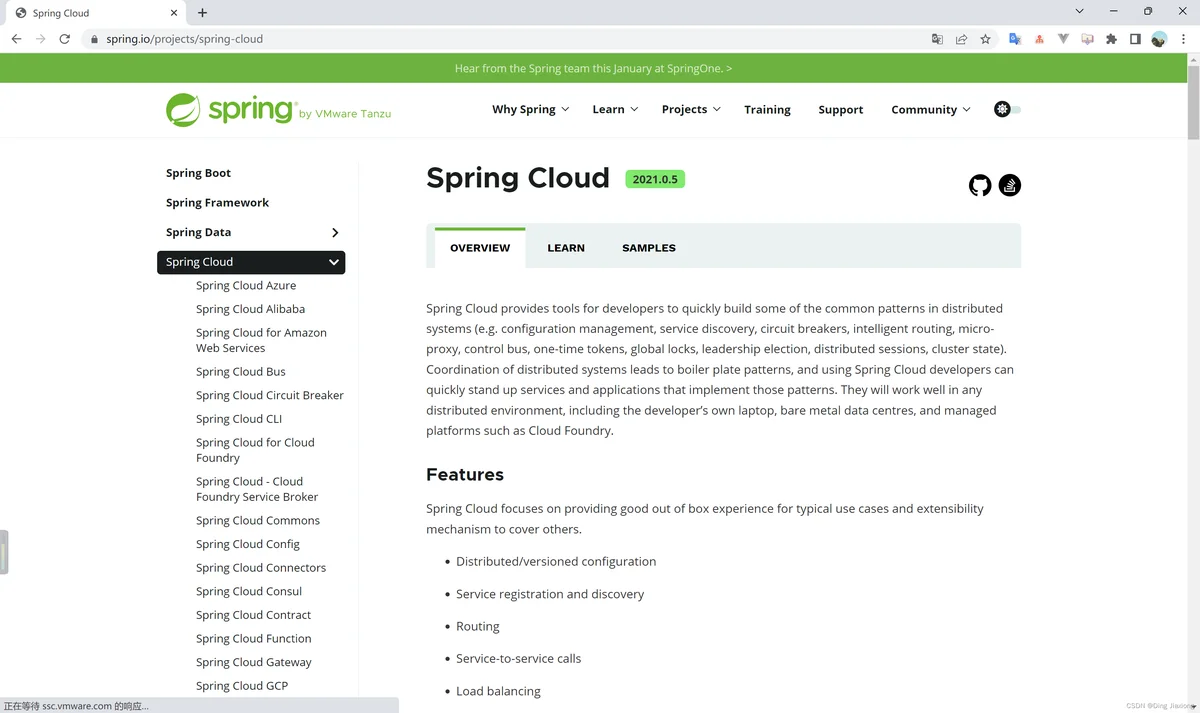Click the "Service-to-service calls" bullet
The image size is (1200, 713).
pos(518,658)
